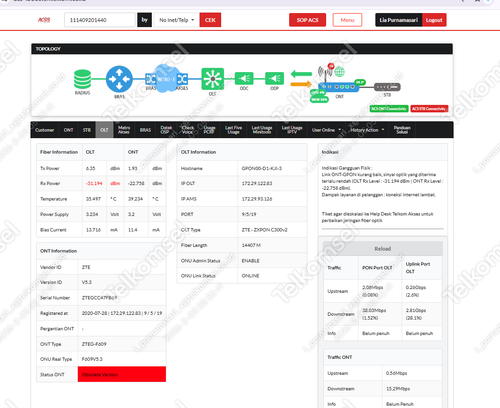The width and height of the screenshot is (500, 408).
Task: Click the ONU Real Type value F609V5.3
Action: 92,359
